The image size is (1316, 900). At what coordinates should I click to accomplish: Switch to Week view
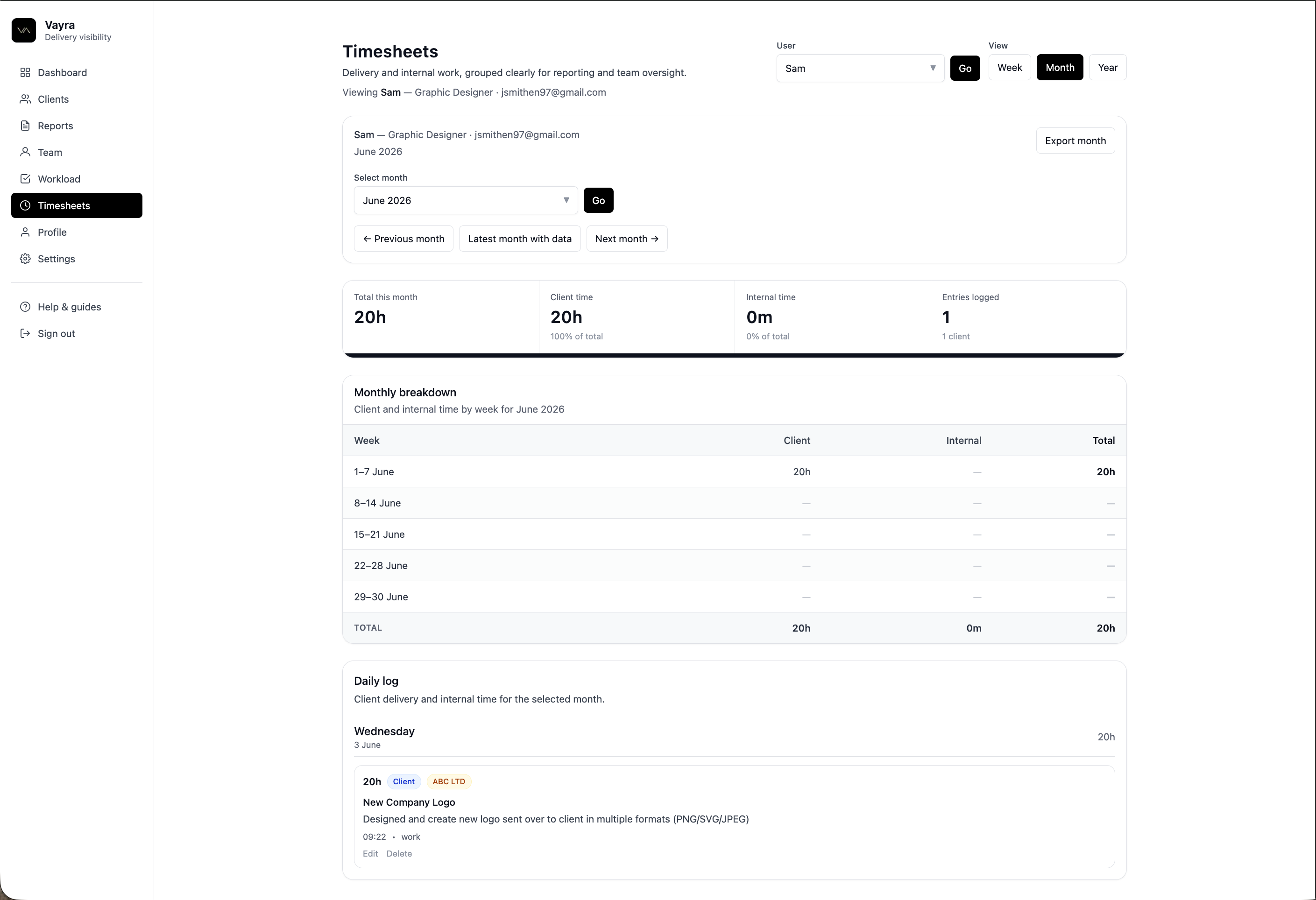click(1009, 67)
